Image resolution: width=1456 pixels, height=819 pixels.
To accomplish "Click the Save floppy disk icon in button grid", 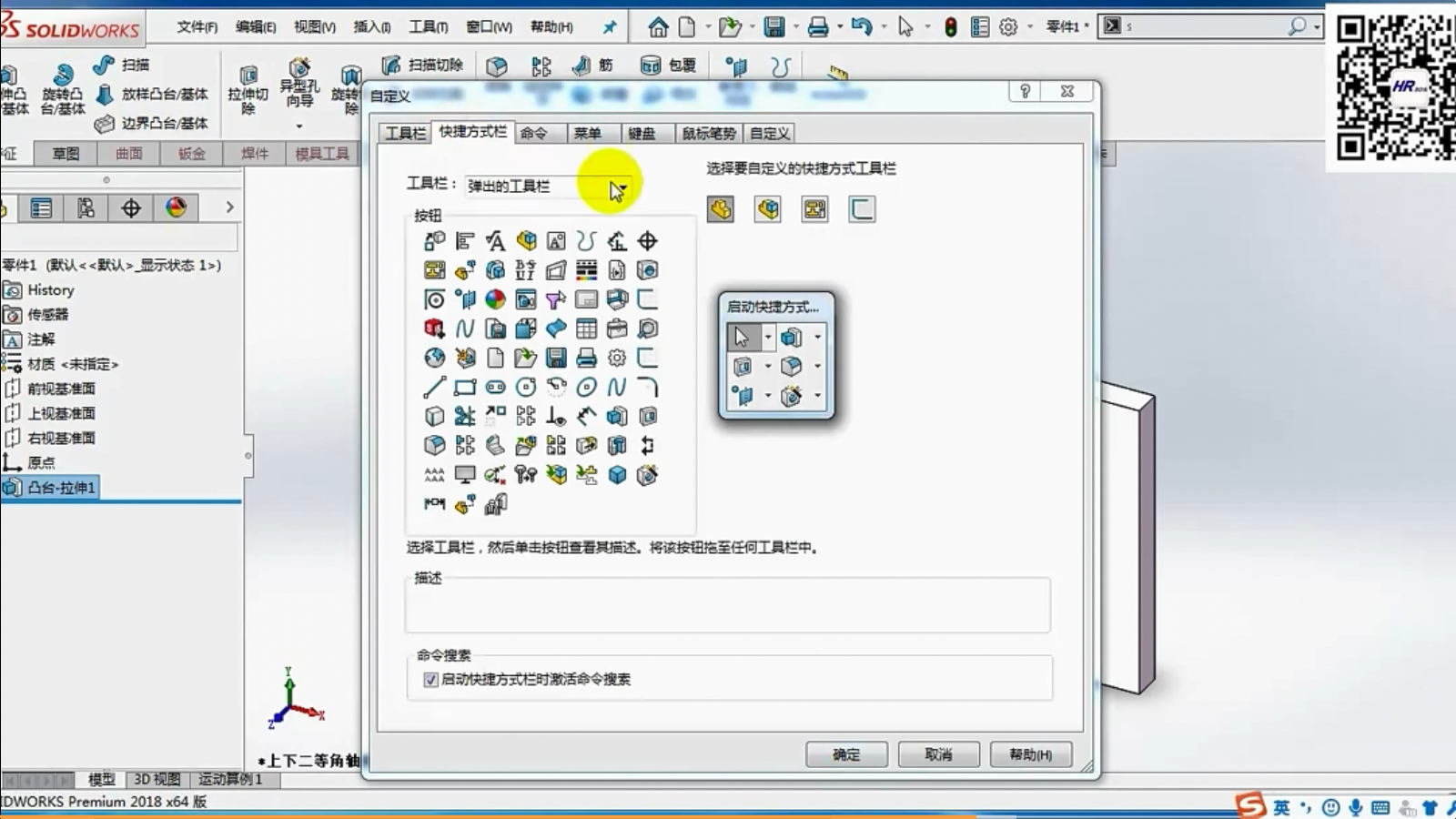I will (556, 358).
